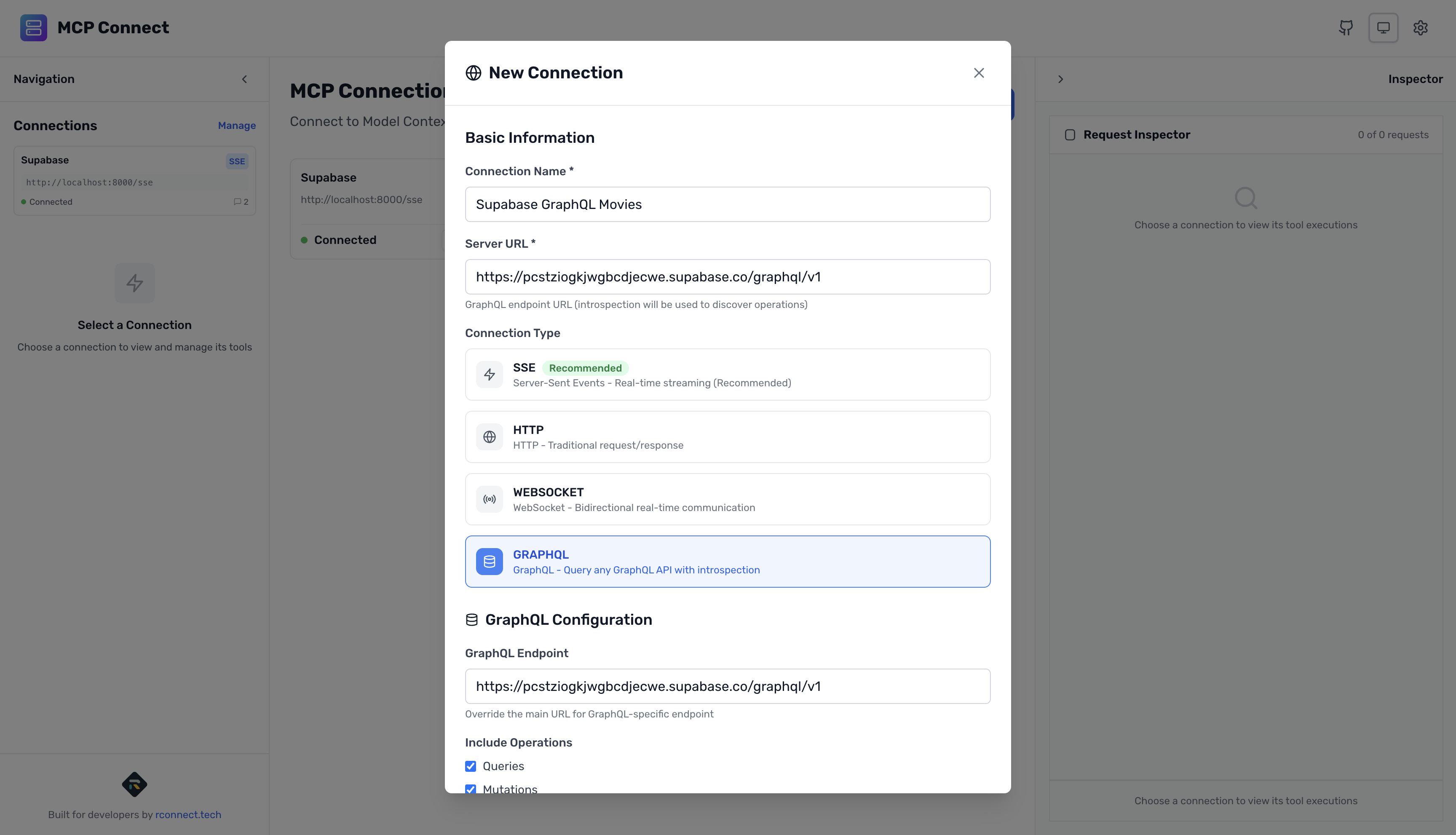1456x835 pixels.
Task: Expand the Inspector panel chevron
Action: coord(1060,79)
